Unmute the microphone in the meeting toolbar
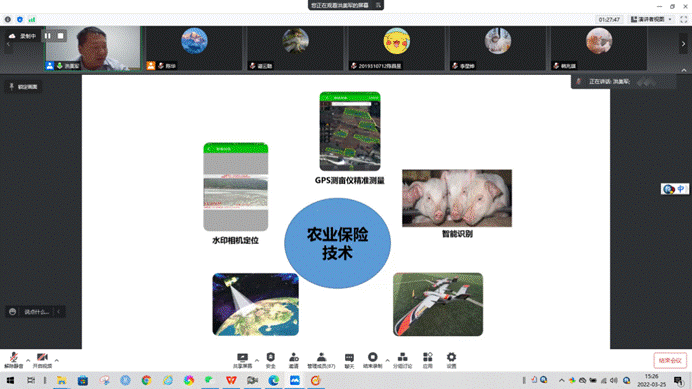 14,360
